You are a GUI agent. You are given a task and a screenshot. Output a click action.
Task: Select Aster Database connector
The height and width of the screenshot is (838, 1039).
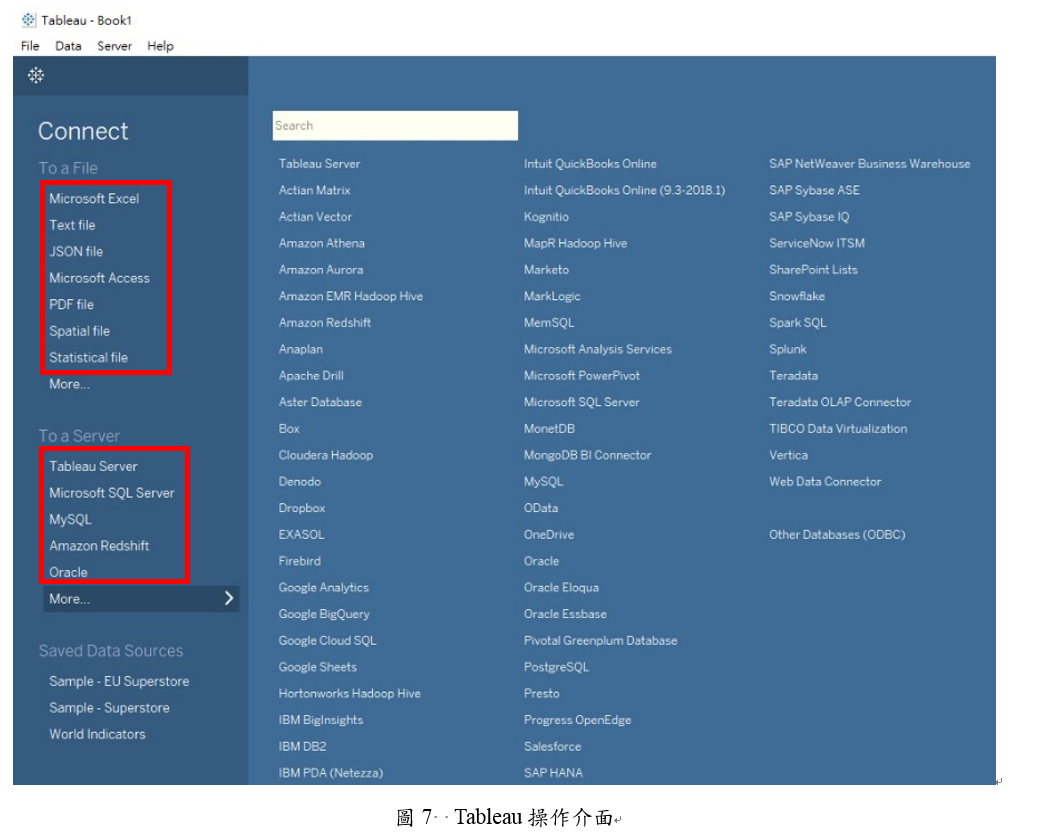[320, 402]
